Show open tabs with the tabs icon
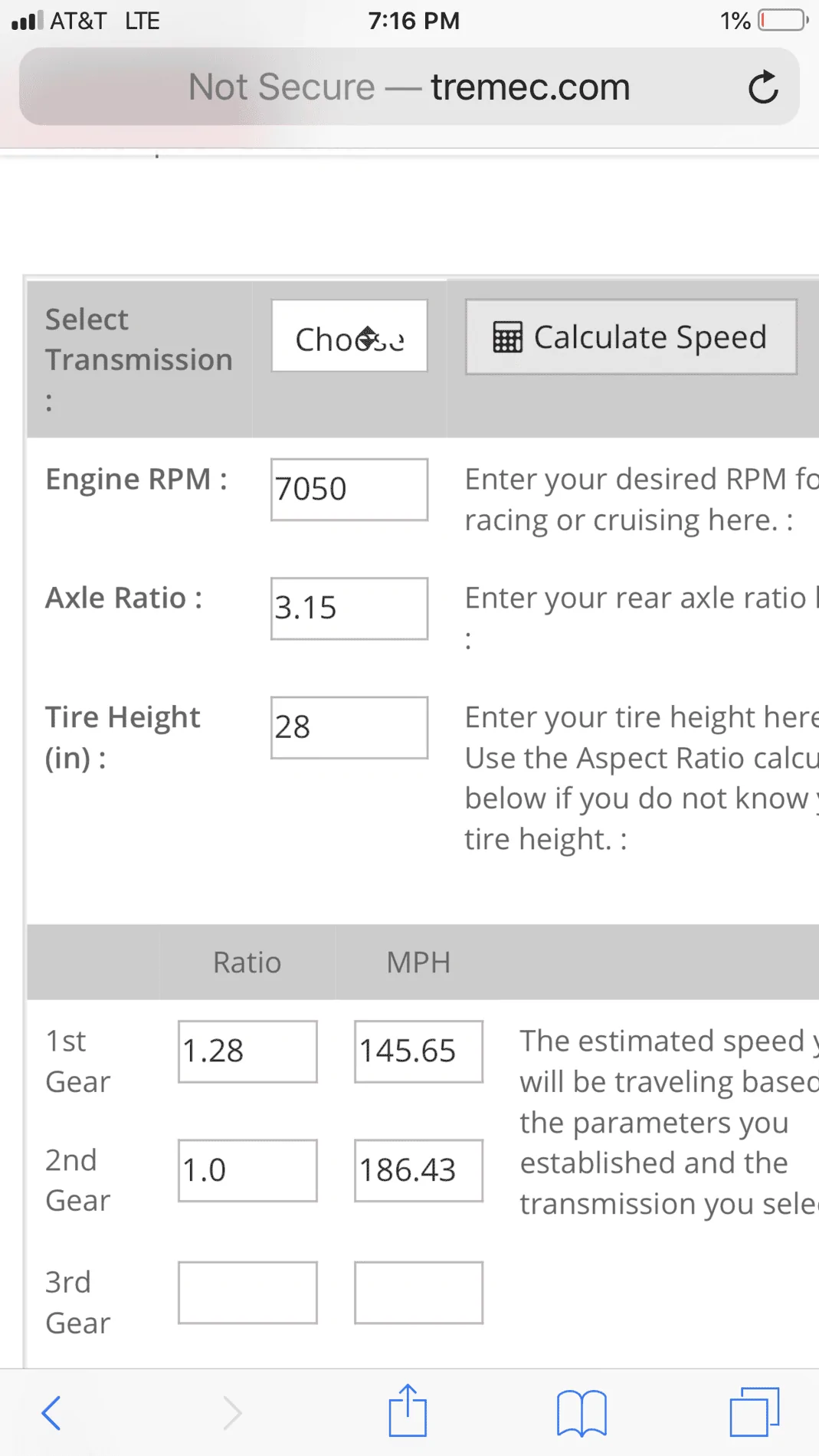The height and width of the screenshot is (1456, 819). point(755,1412)
